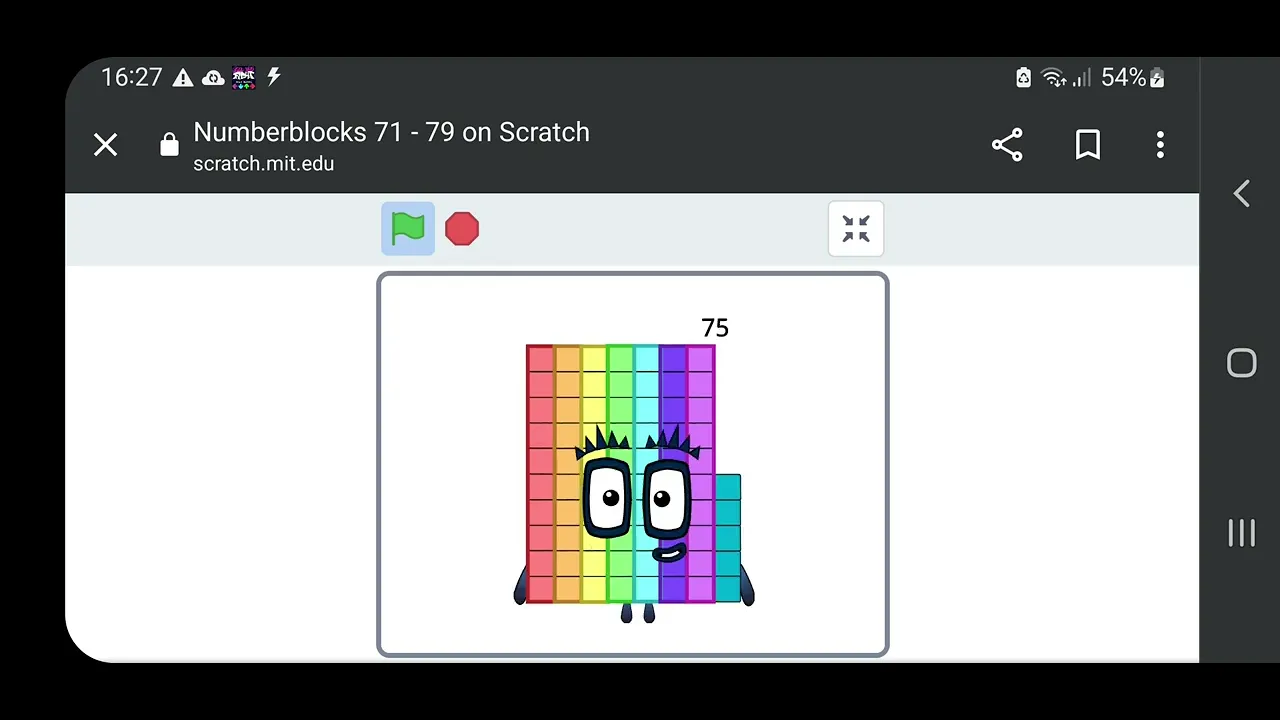Tap the warning triangle status icon
The width and height of the screenshot is (1280, 720).
click(x=183, y=78)
